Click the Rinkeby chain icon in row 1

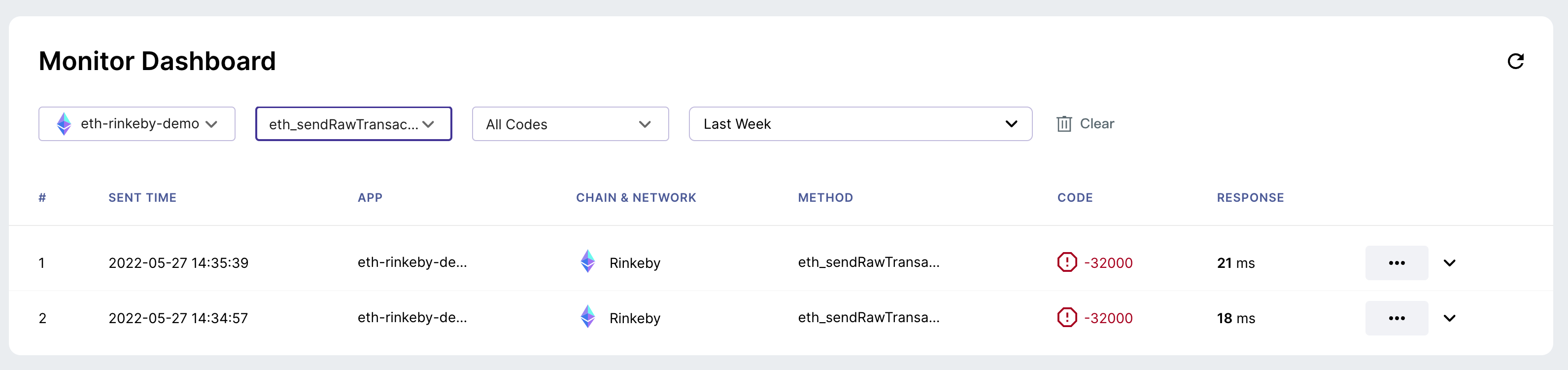tap(587, 261)
